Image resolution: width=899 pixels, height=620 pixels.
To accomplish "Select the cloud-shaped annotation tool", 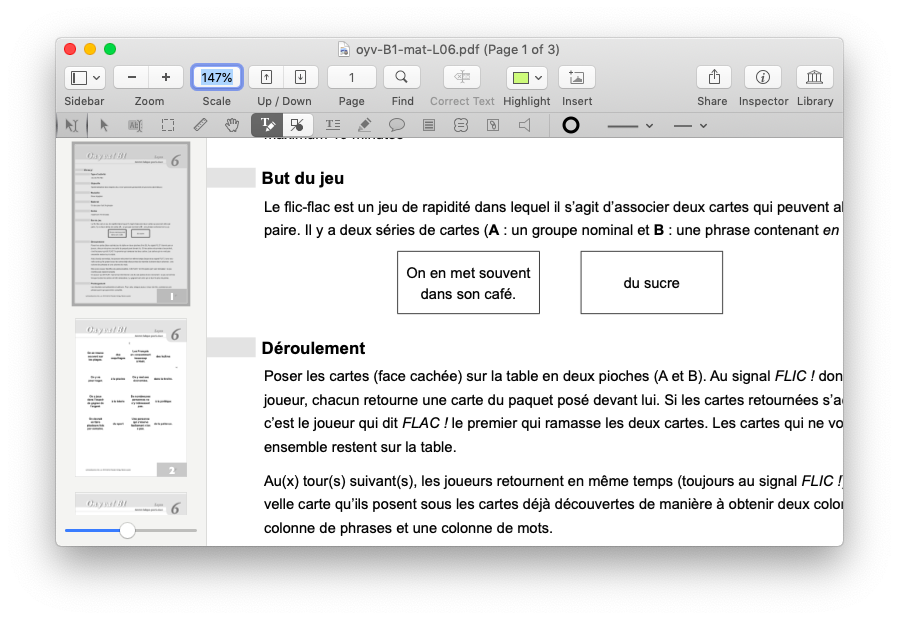I will click(461, 125).
